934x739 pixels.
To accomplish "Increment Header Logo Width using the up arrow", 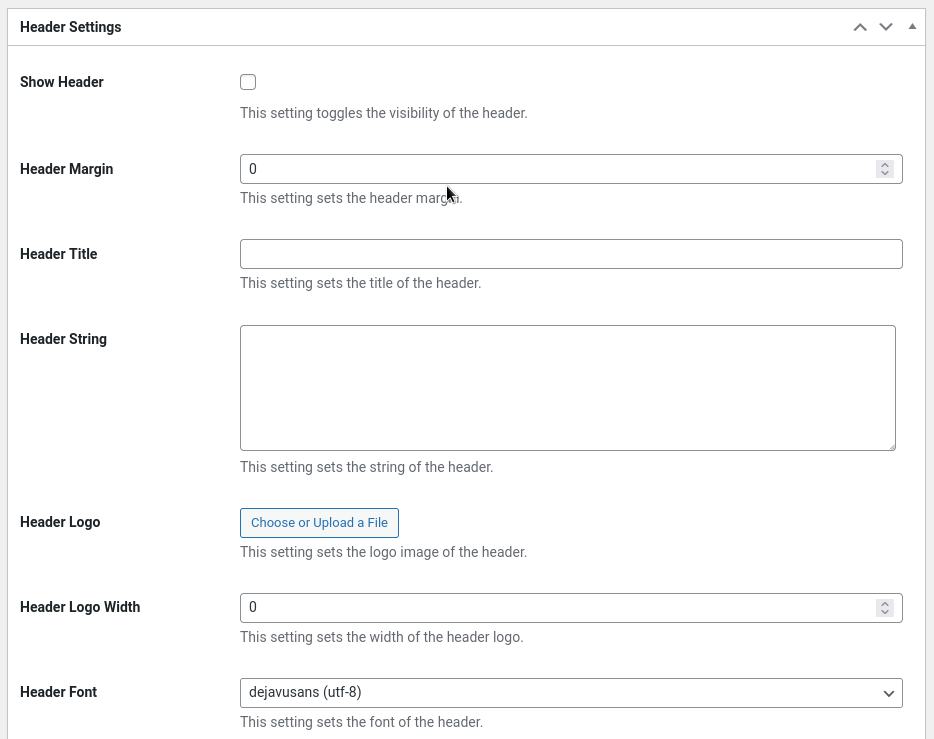I will pyautogui.click(x=884, y=603).
